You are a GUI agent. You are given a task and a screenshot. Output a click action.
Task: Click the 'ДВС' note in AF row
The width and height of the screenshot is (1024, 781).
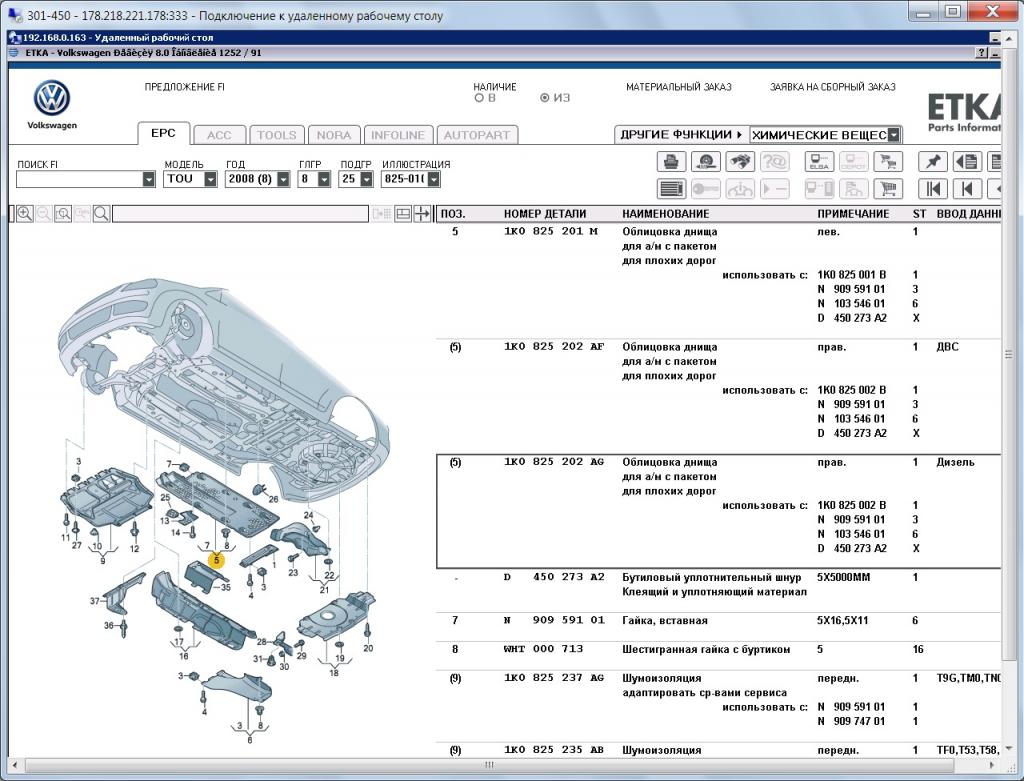(948, 347)
